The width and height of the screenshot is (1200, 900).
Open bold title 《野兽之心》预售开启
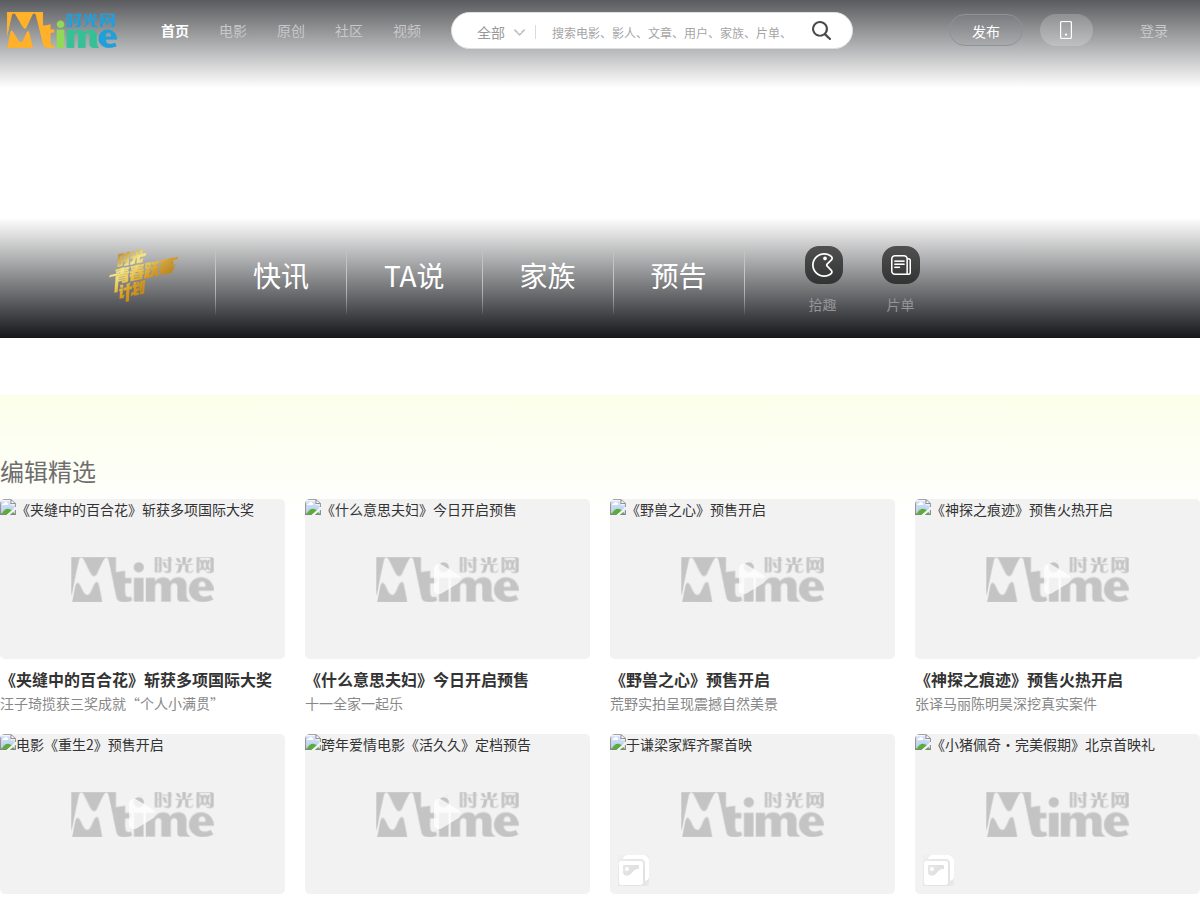pos(690,680)
